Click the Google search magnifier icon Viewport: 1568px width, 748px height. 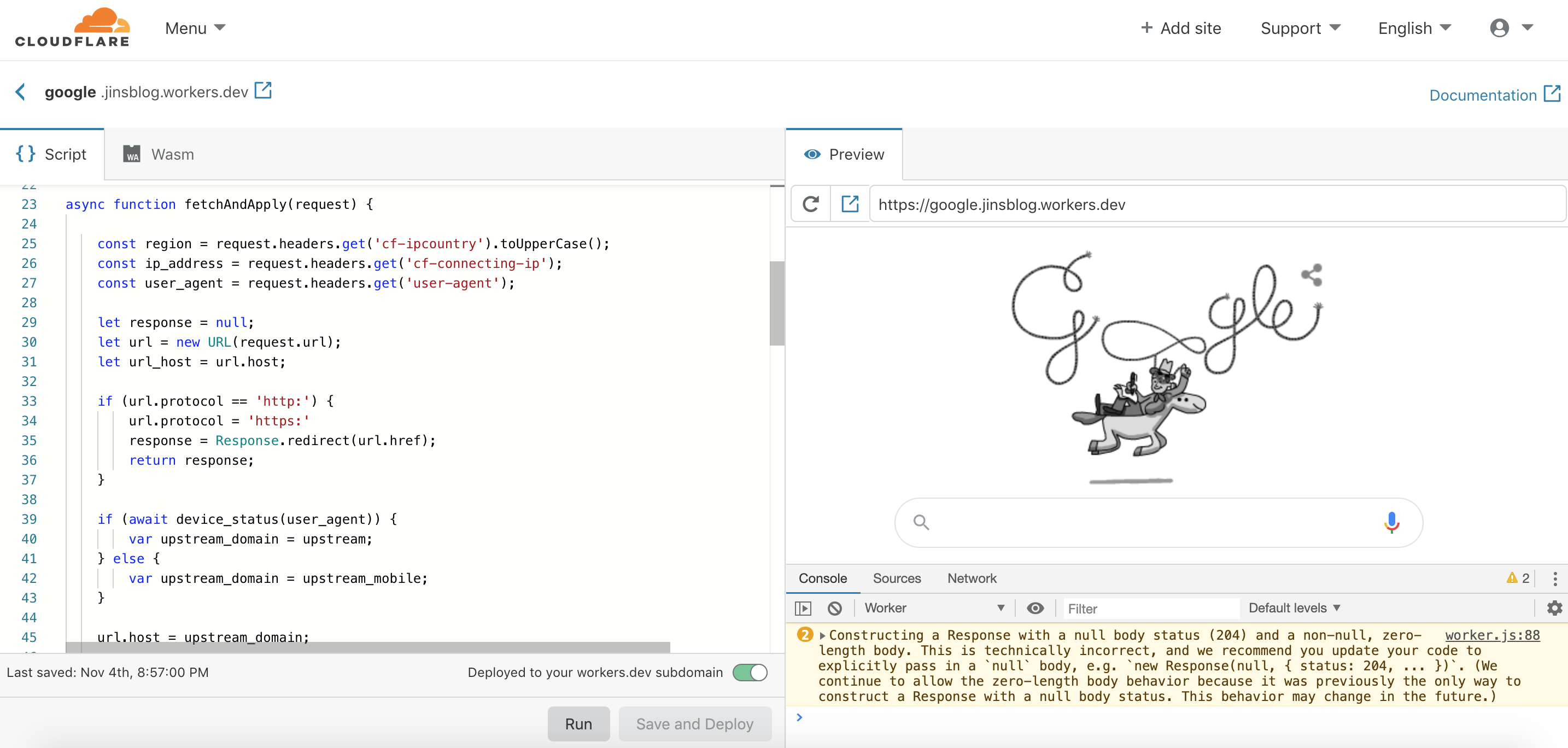click(x=921, y=522)
